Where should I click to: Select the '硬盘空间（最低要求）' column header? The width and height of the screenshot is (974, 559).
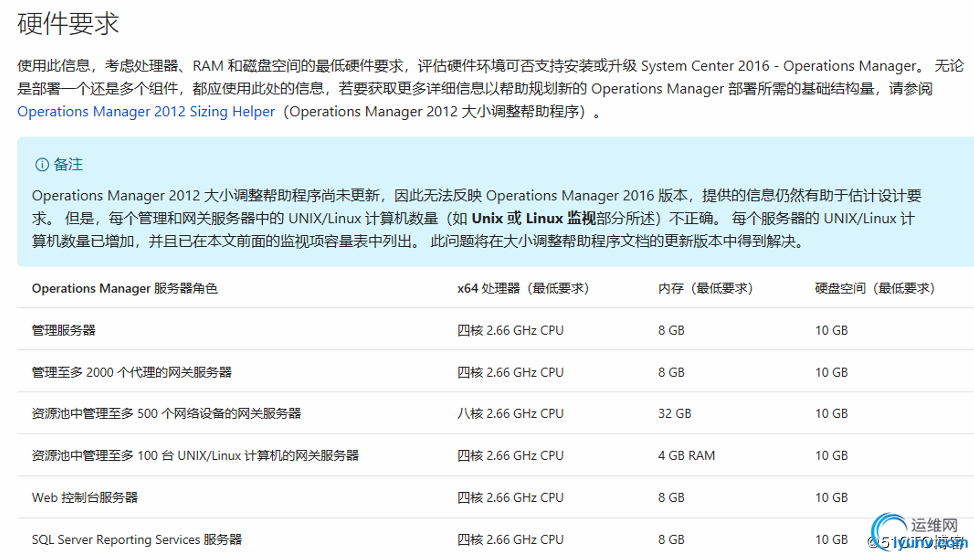pyautogui.click(x=875, y=289)
